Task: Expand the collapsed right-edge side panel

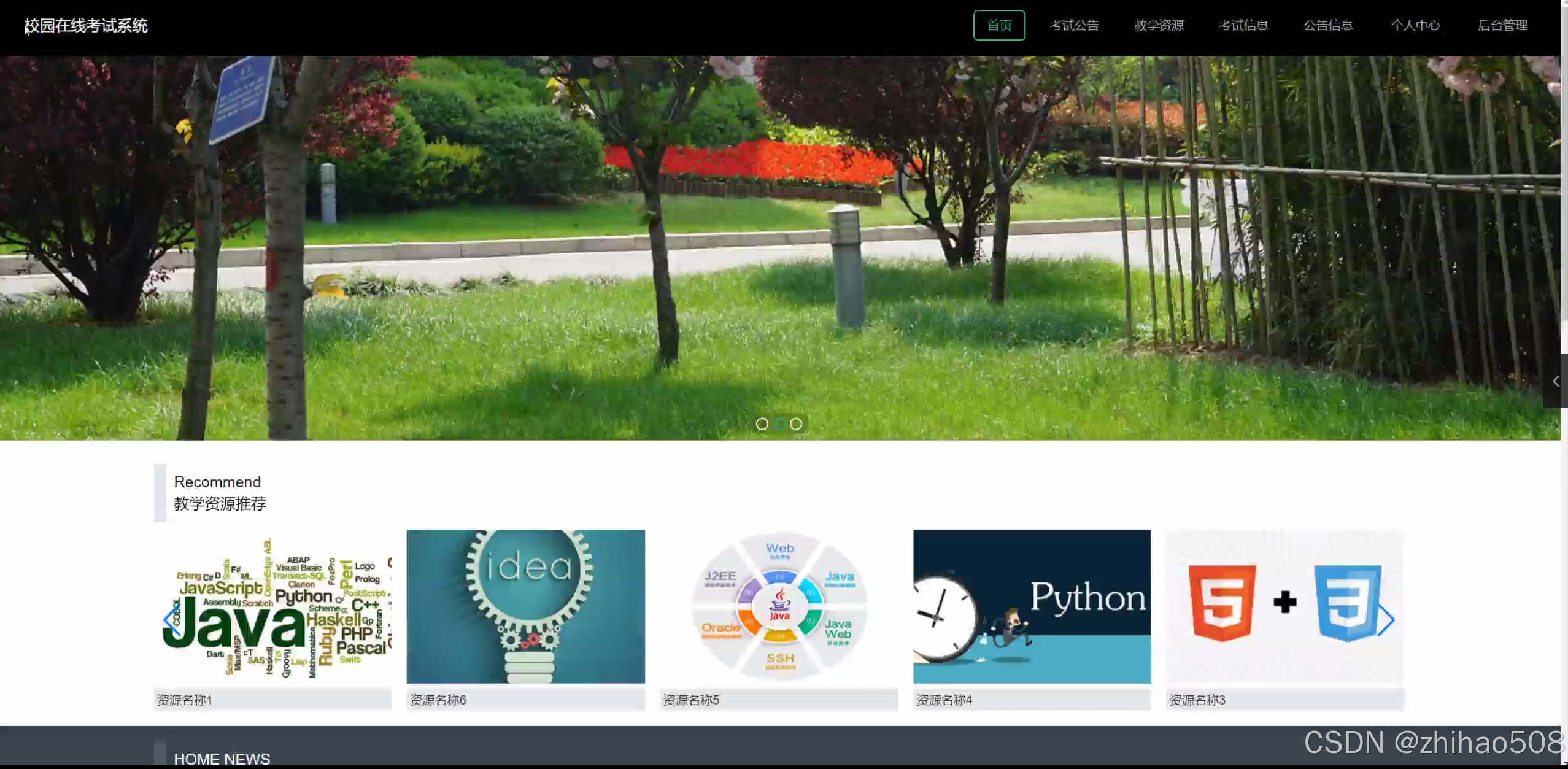Action: pyautogui.click(x=1555, y=381)
